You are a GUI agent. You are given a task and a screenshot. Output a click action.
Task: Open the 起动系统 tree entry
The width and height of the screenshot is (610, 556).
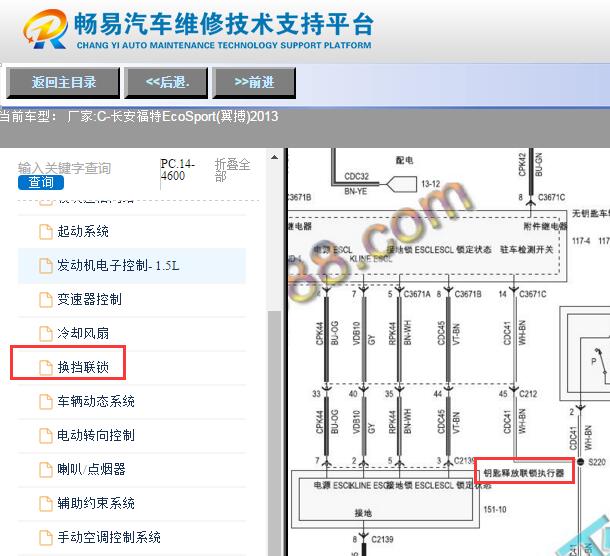tap(132, 232)
